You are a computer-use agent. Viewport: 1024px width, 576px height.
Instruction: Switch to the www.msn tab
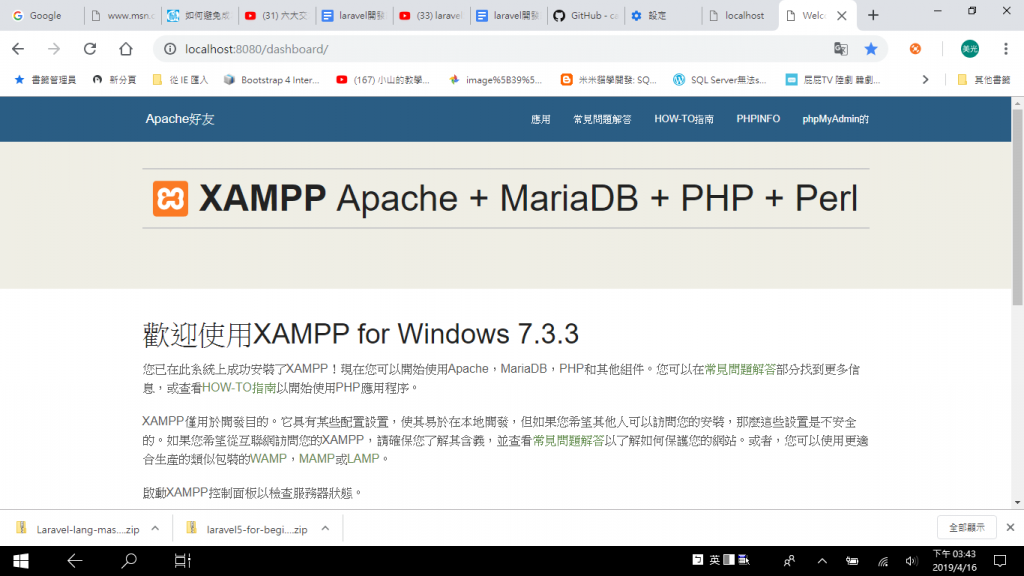tap(123, 16)
